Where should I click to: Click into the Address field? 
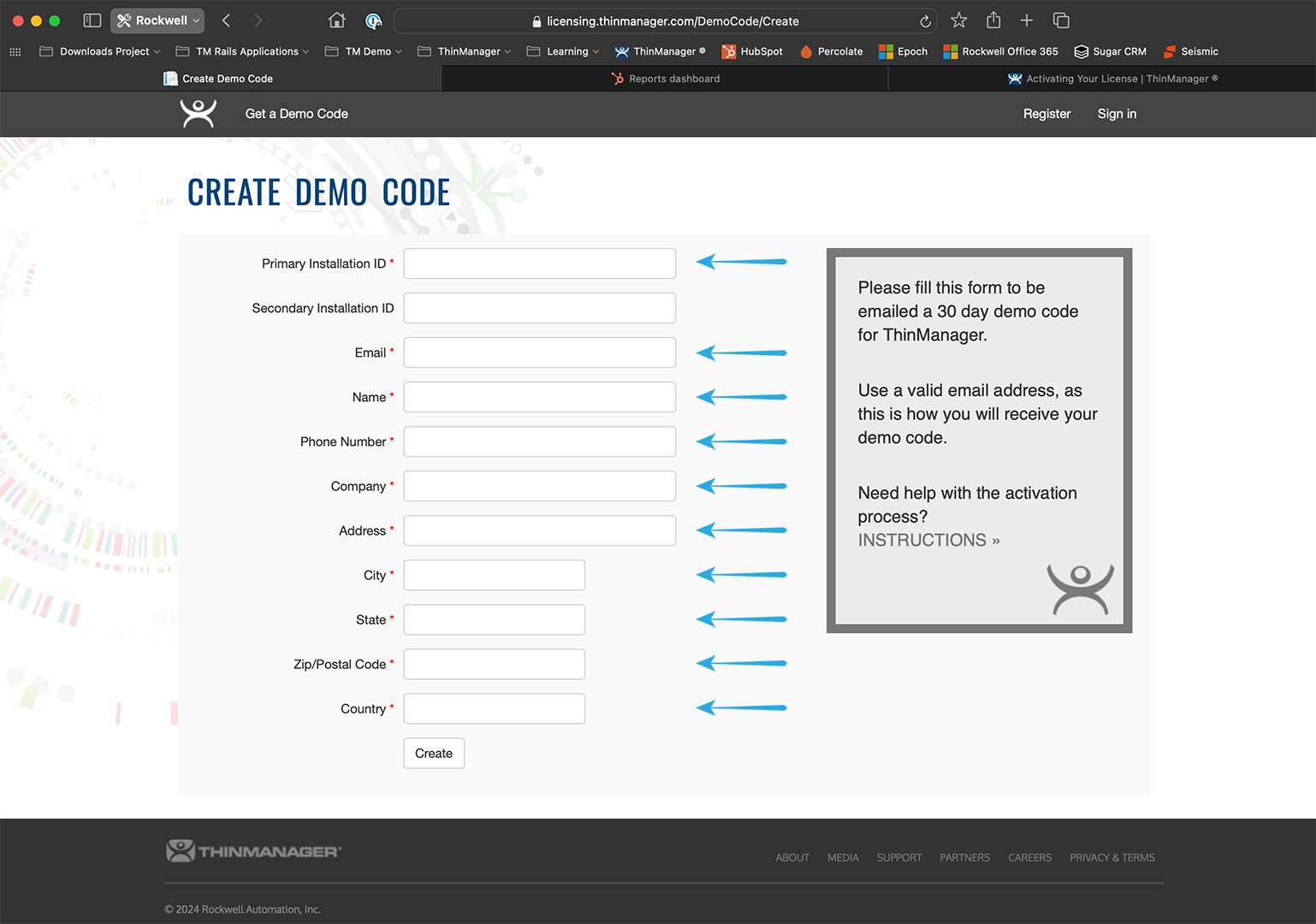(540, 530)
